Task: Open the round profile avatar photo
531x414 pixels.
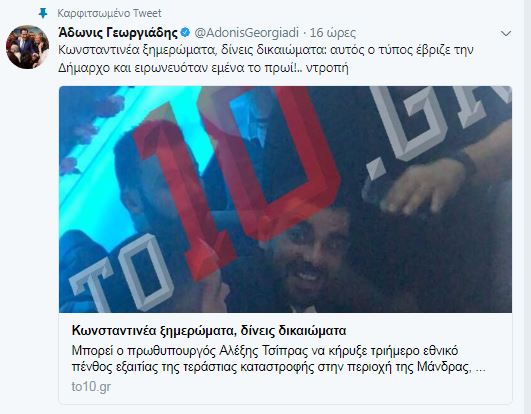Action: [x=27, y=47]
